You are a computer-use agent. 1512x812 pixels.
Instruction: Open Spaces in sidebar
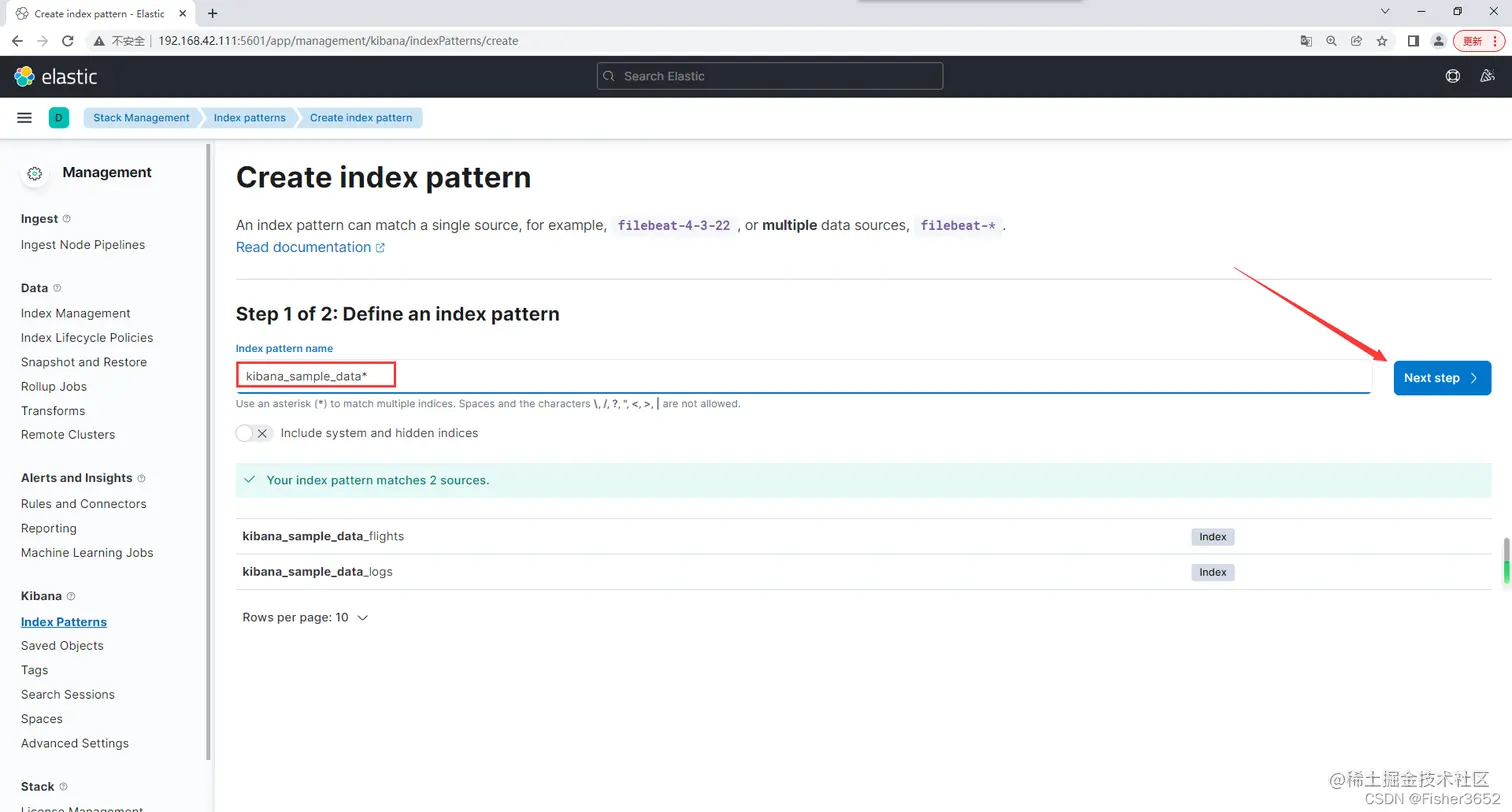coord(42,720)
